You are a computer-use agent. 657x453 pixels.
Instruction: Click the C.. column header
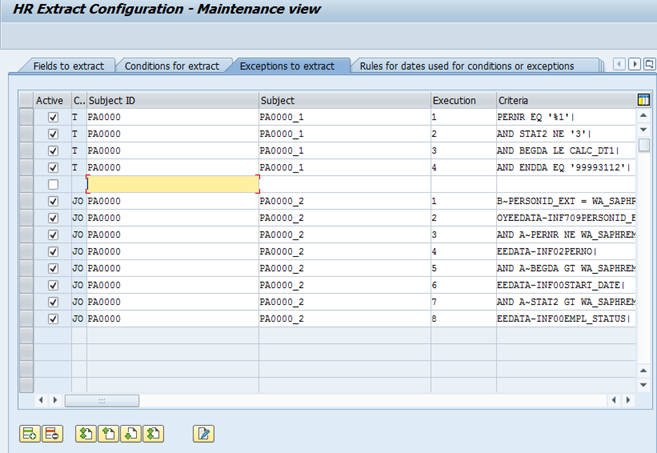[x=79, y=100]
